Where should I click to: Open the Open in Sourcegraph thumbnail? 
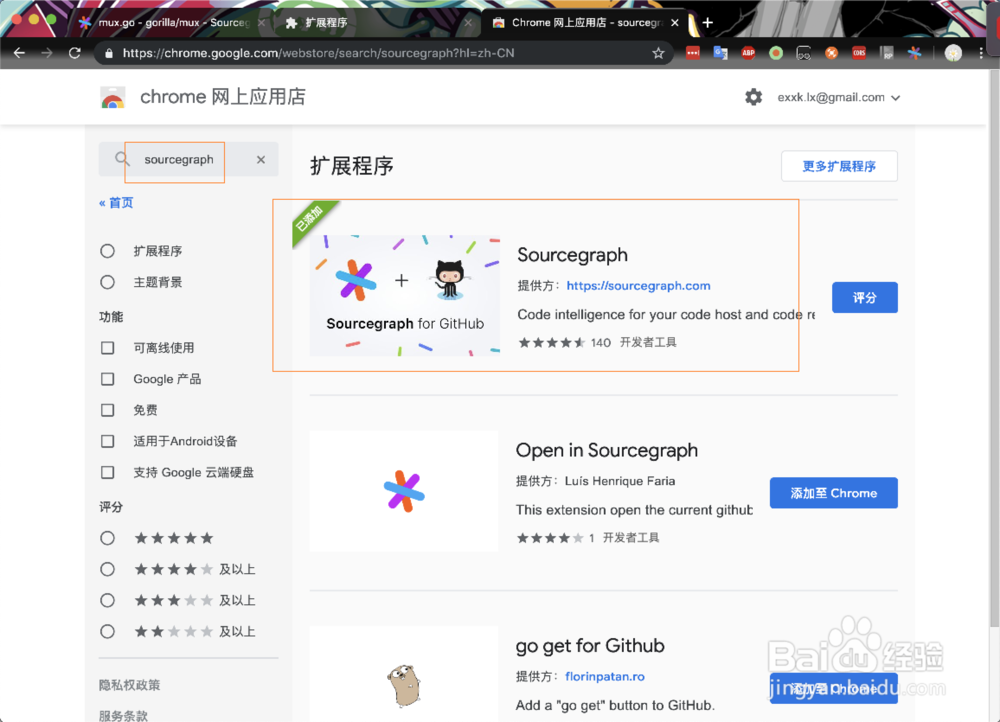point(404,490)
